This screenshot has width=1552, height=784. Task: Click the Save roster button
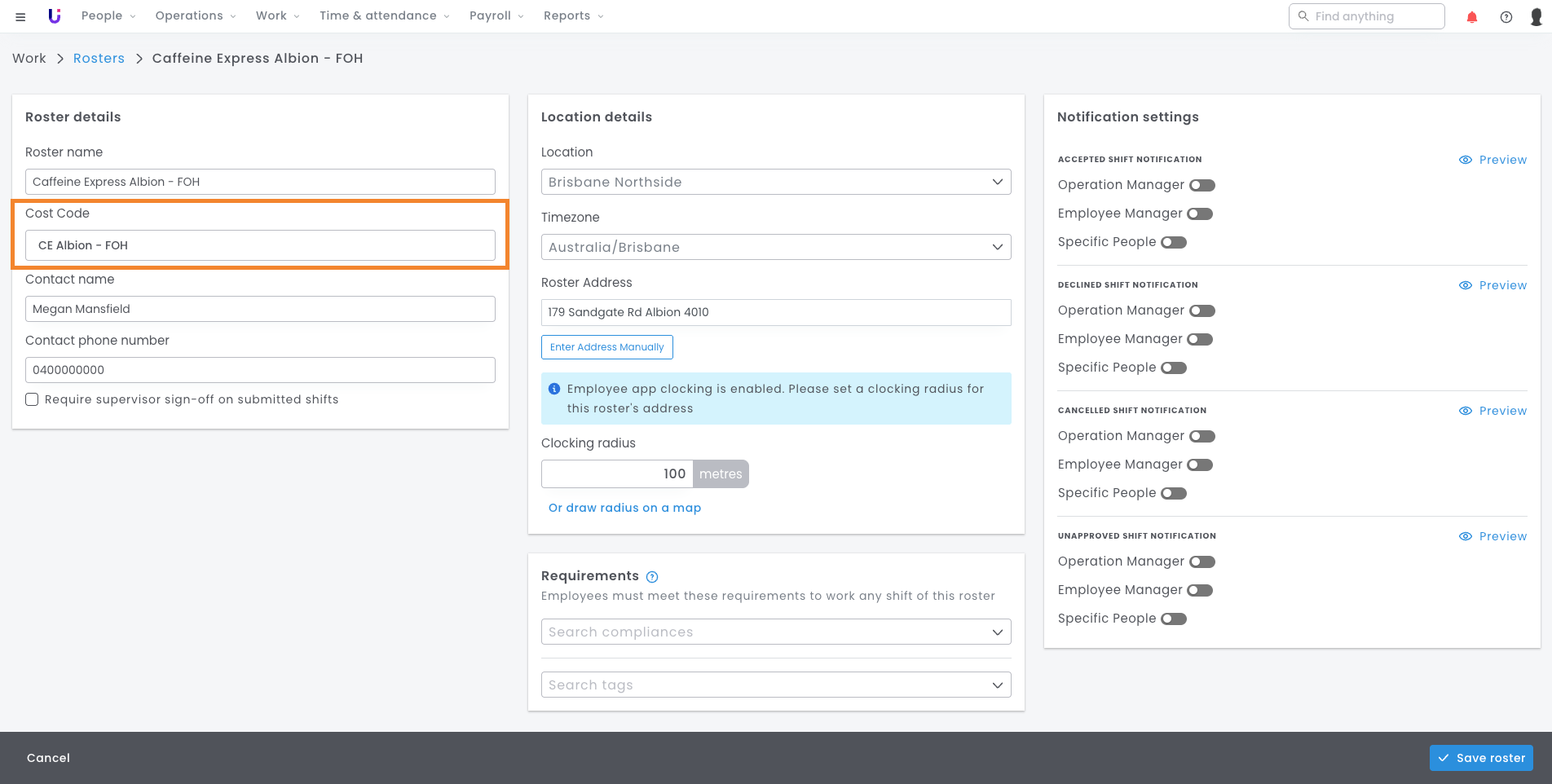click(x=1480, y=758)
